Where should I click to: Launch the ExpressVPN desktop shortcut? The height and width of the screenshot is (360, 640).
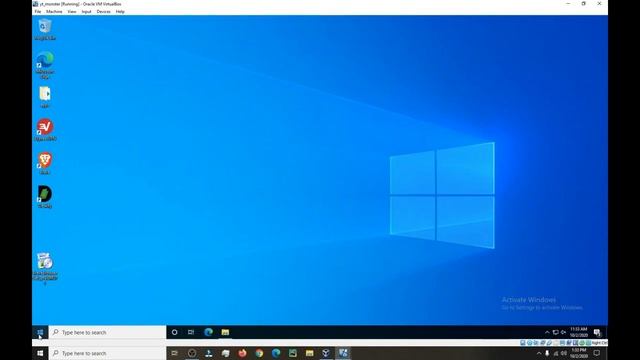point(45,129)
